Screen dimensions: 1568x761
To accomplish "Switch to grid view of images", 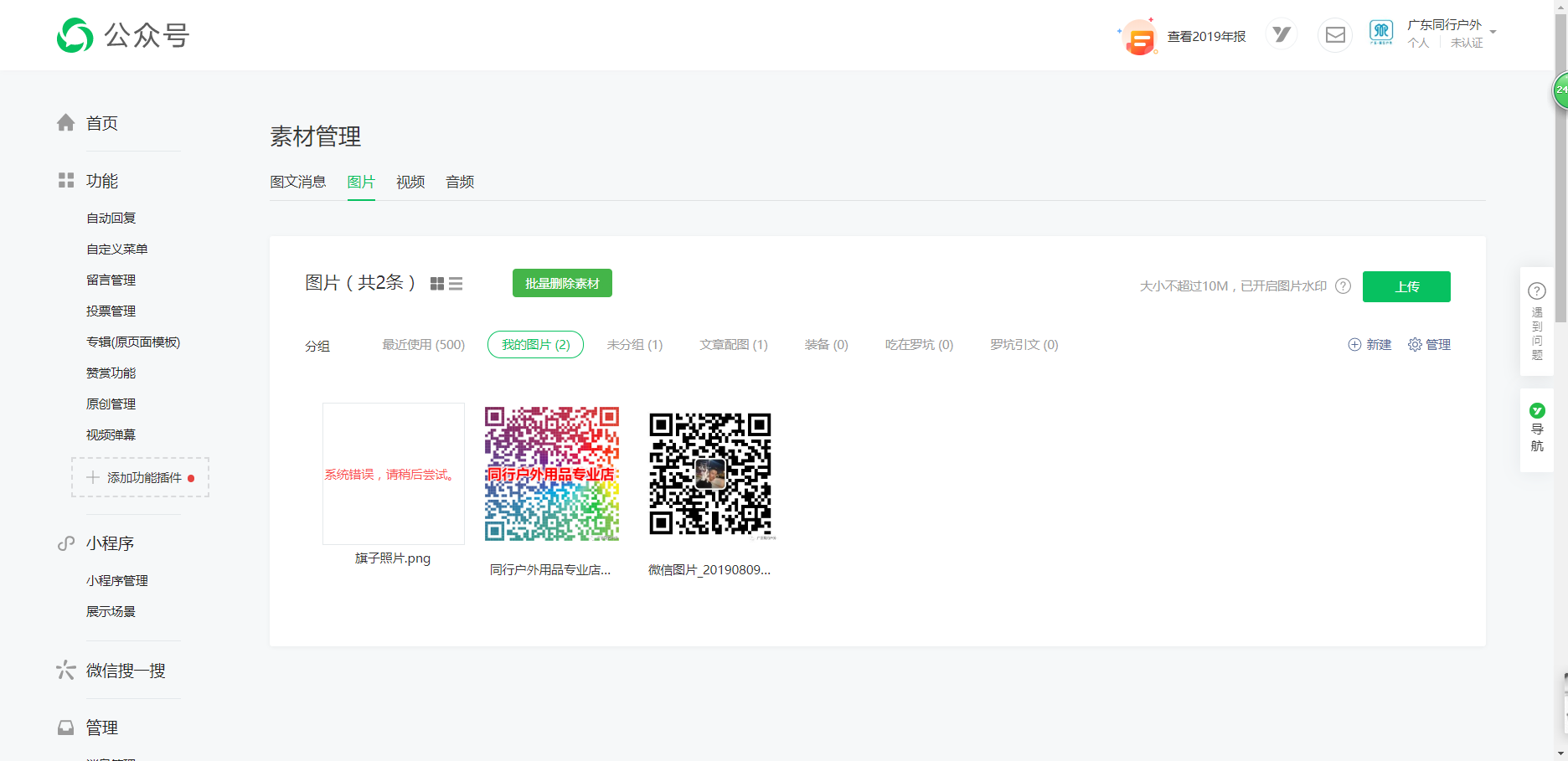I will (437, 284).
